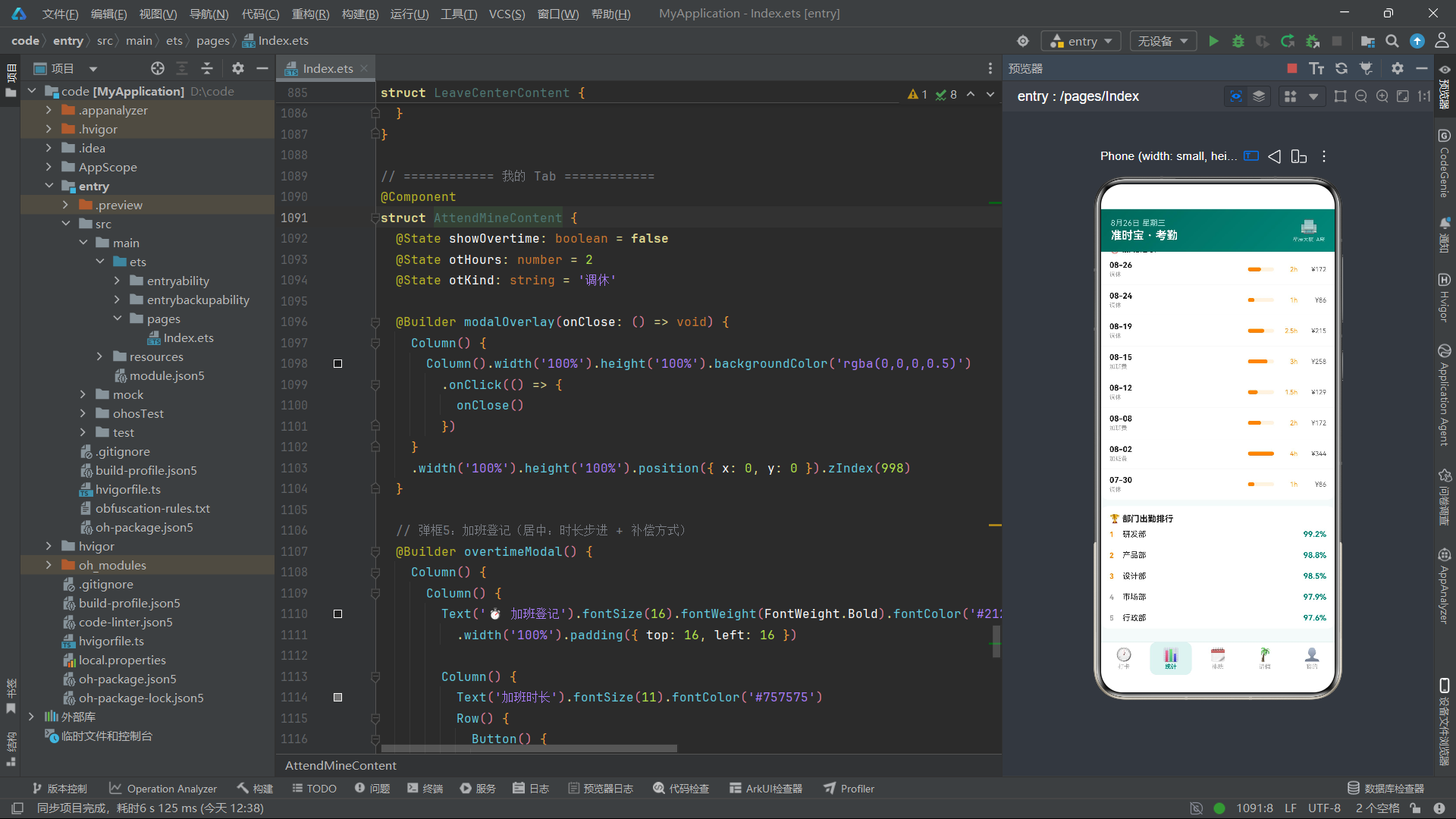Screen dimensions: 1456x819
Task: Zoom in the preview
Action: point(1382,96)
